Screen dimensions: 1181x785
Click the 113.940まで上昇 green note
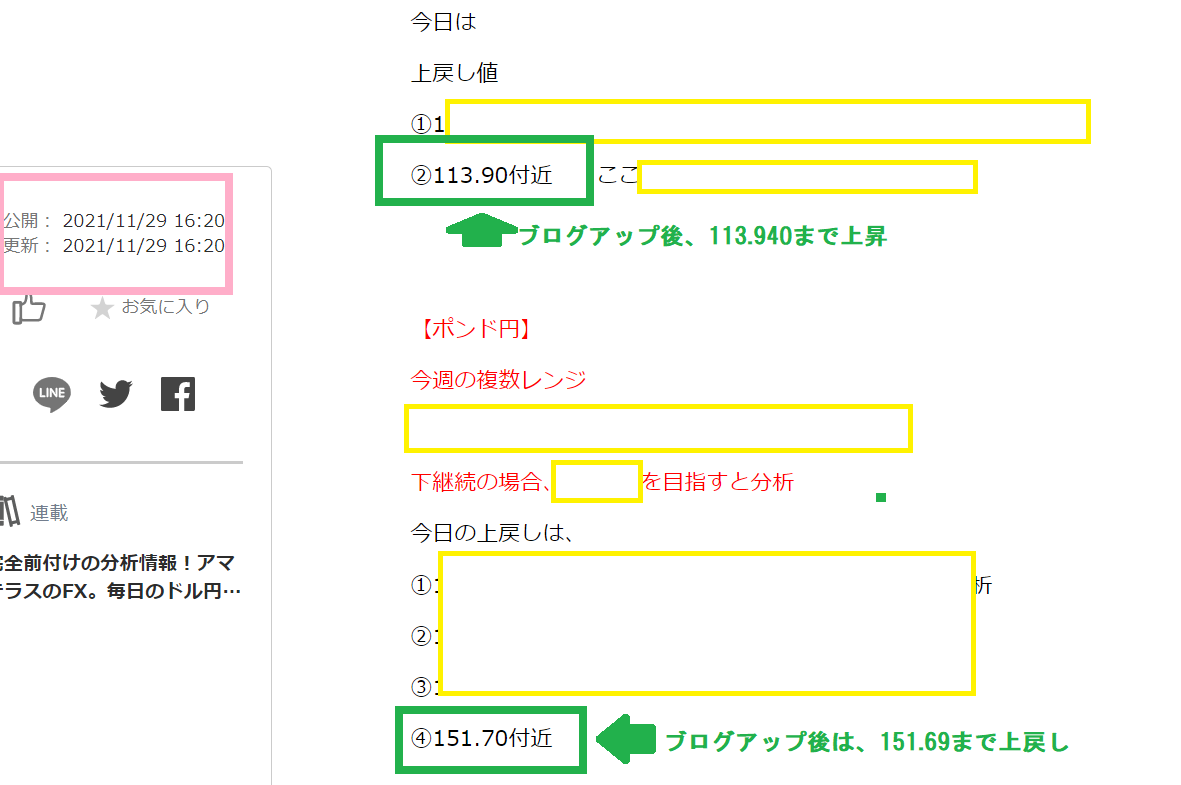point(702,236)
